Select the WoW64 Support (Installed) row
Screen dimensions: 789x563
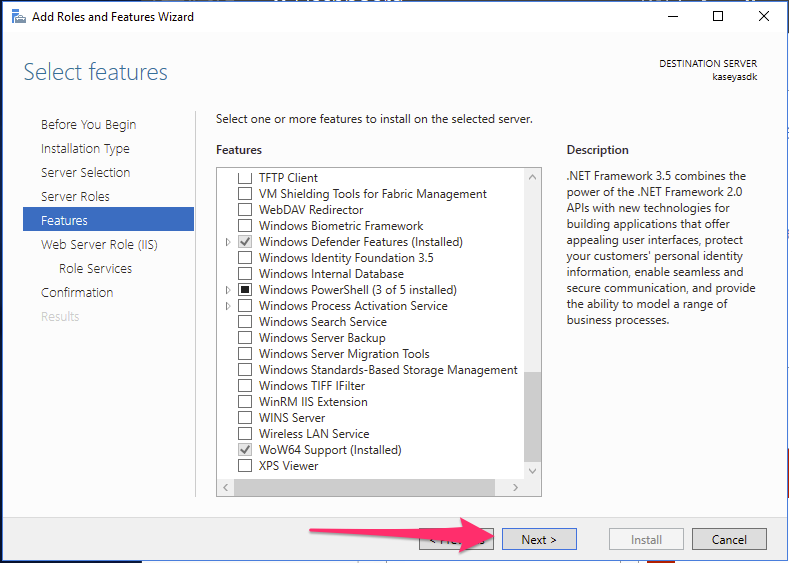330,450
